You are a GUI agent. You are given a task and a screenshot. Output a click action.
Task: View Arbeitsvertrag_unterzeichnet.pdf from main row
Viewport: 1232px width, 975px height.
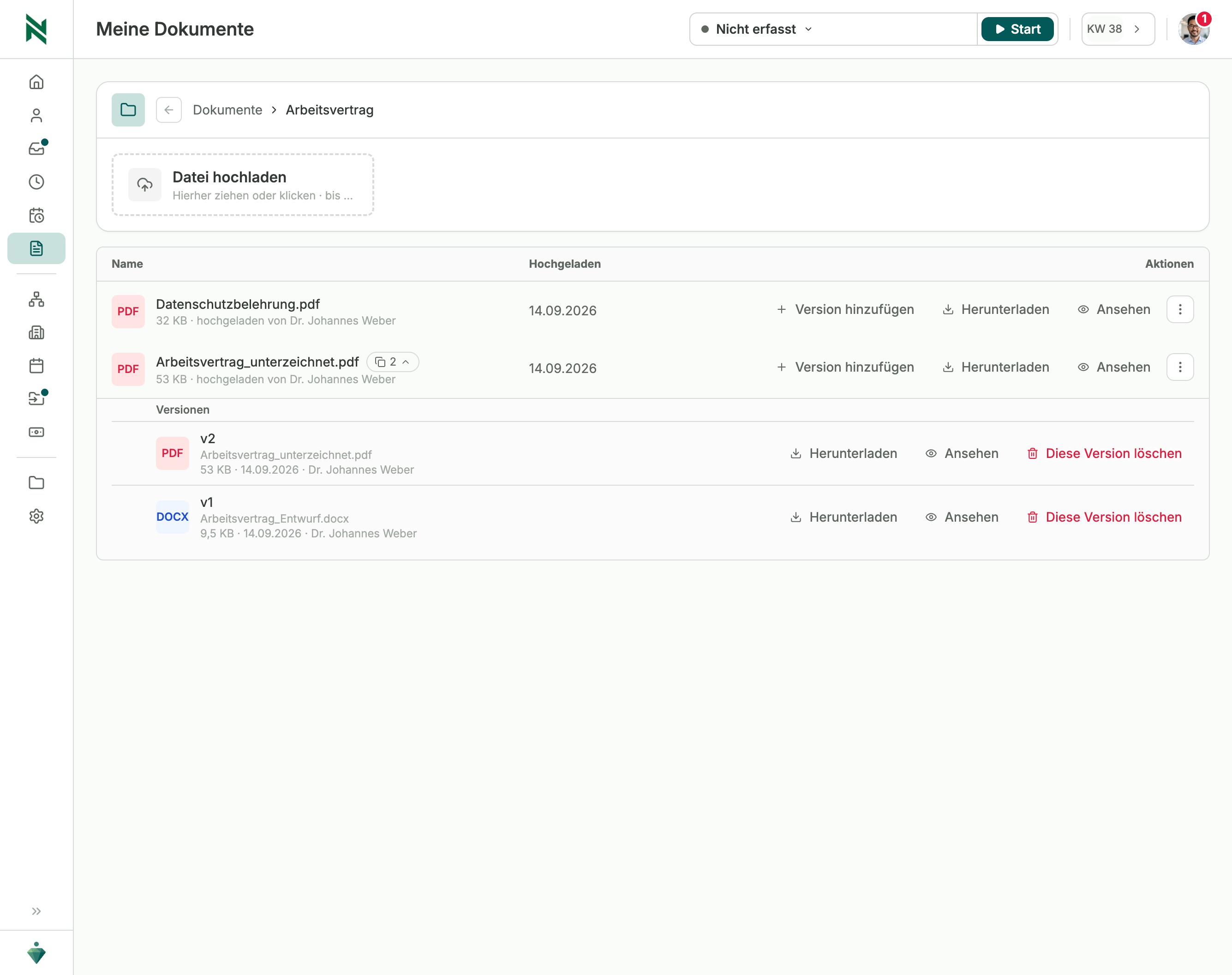tap(1114, 367)
